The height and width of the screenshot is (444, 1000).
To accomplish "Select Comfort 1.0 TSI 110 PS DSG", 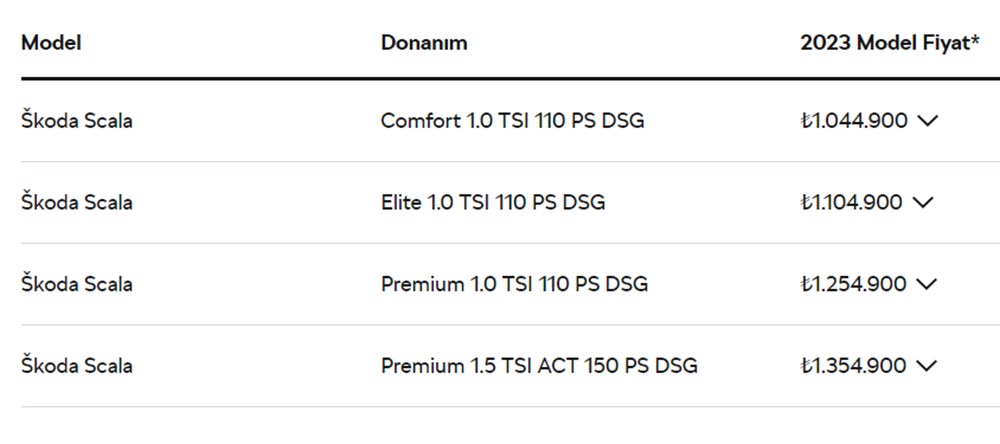I will (x=512, y=121).
